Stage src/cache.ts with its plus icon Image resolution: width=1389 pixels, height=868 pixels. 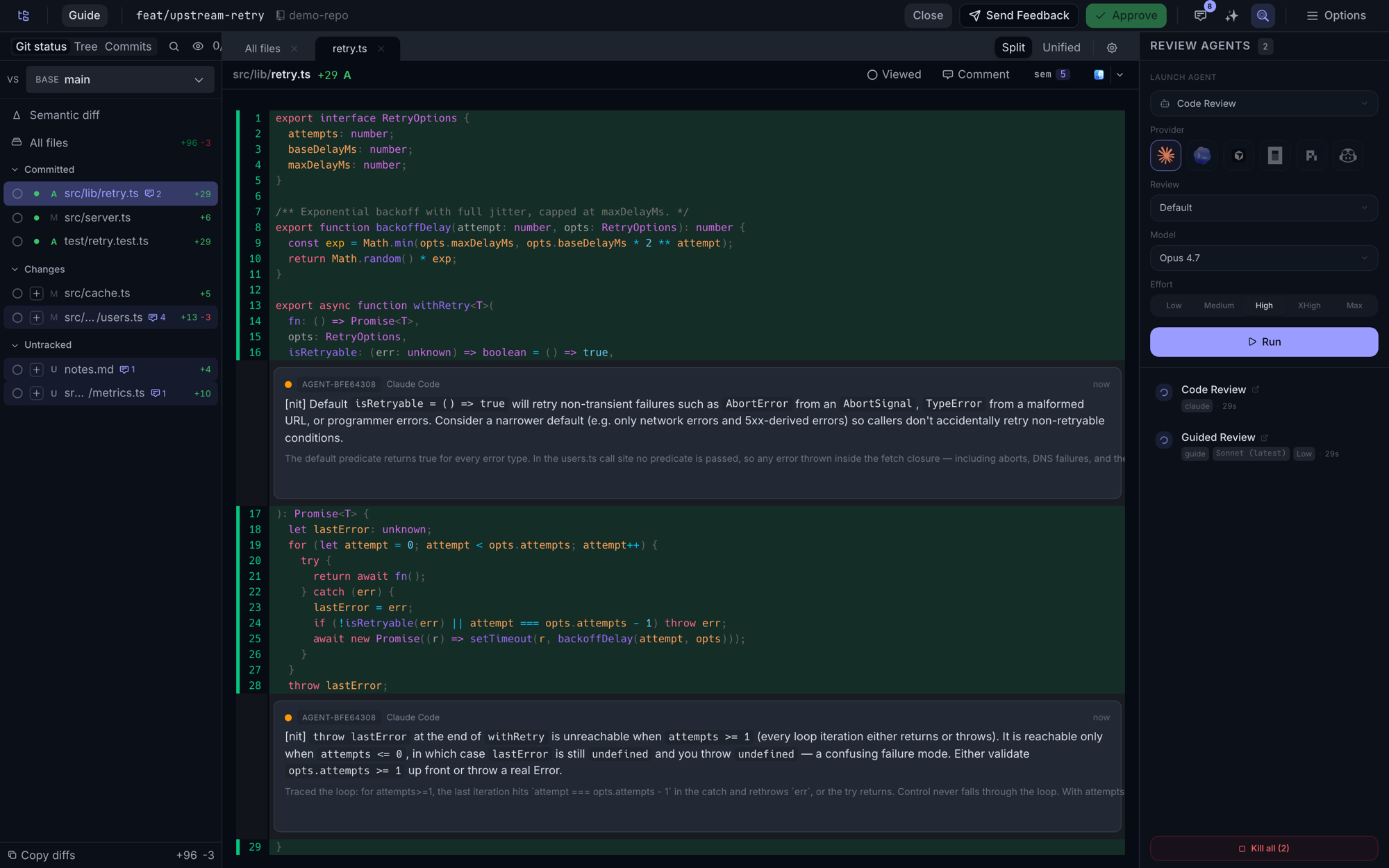[x=37, y=294]
